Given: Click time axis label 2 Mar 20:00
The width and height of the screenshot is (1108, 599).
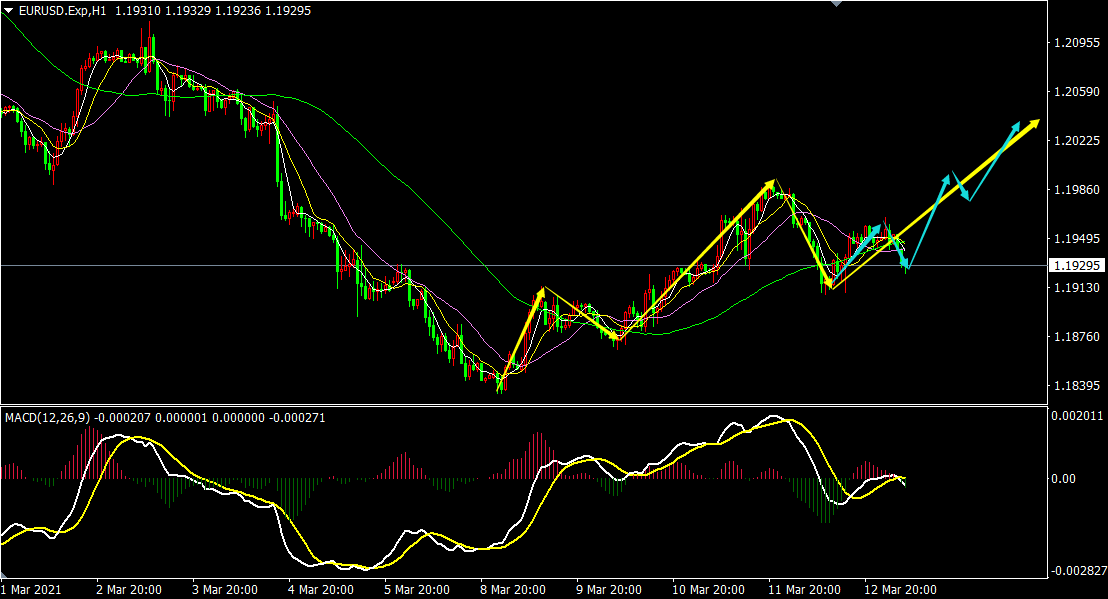Looking at the screenshot, I should pyautogui.click(x=129, y=590).
